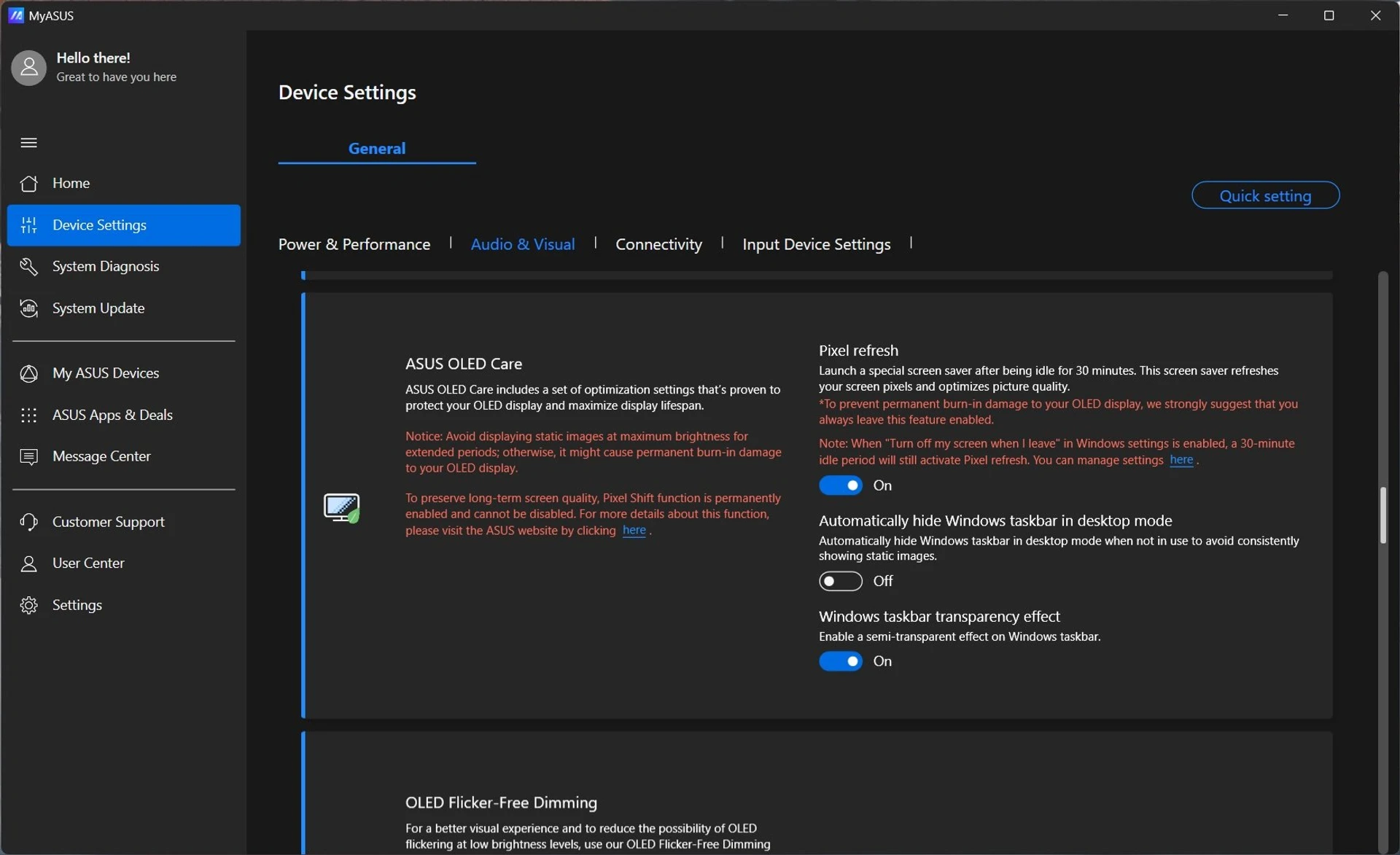This screenshot has width=1400, height=855.
Task: Switch to Connectivity section
Action: [x=658, y=244]
